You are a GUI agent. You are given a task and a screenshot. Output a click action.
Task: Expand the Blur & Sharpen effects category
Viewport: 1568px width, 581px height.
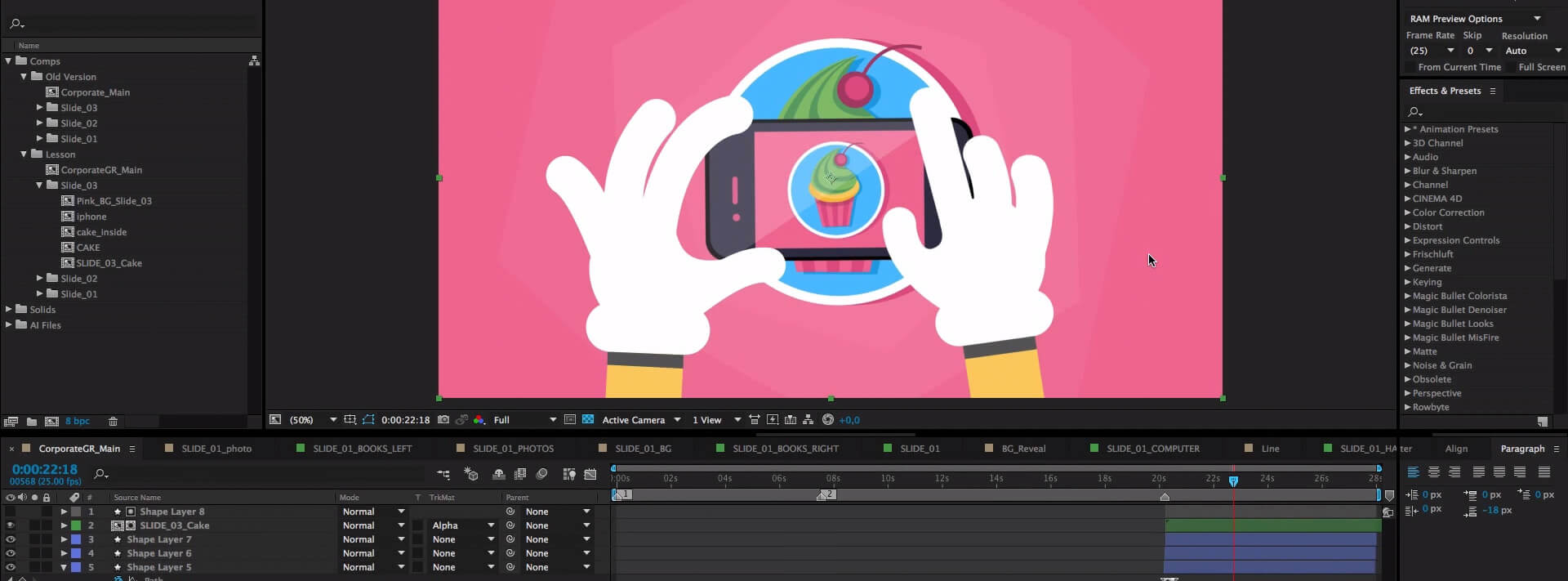coord(1407,171)
